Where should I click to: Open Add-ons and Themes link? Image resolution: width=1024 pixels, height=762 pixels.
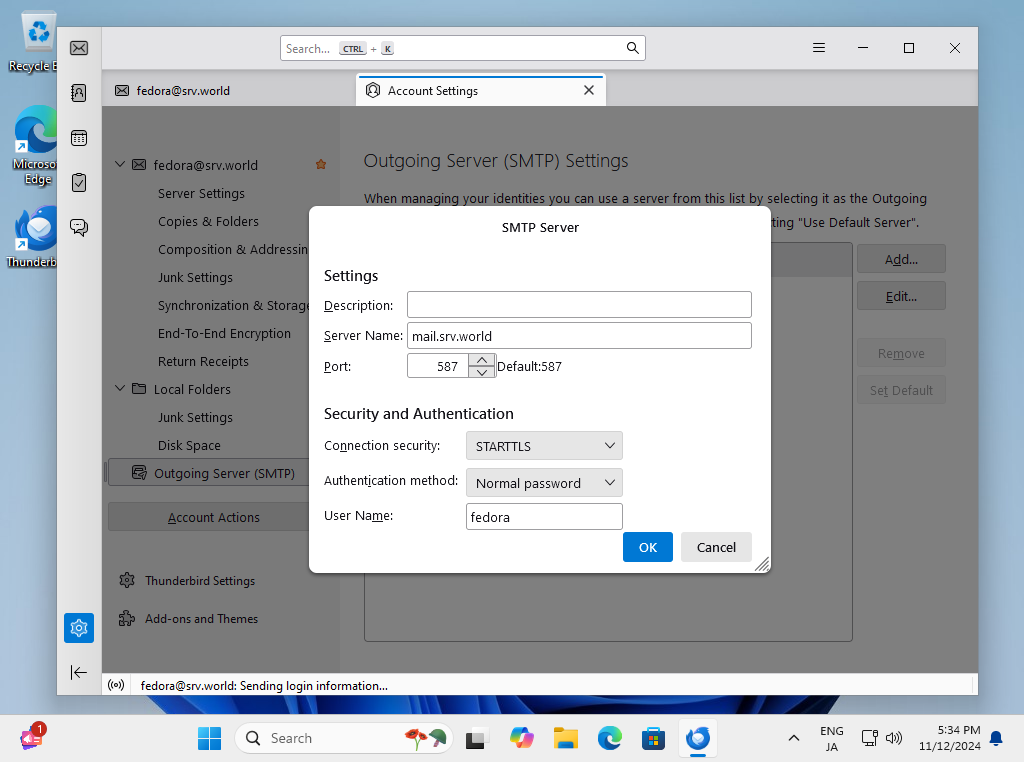click(x=201, y=618)
